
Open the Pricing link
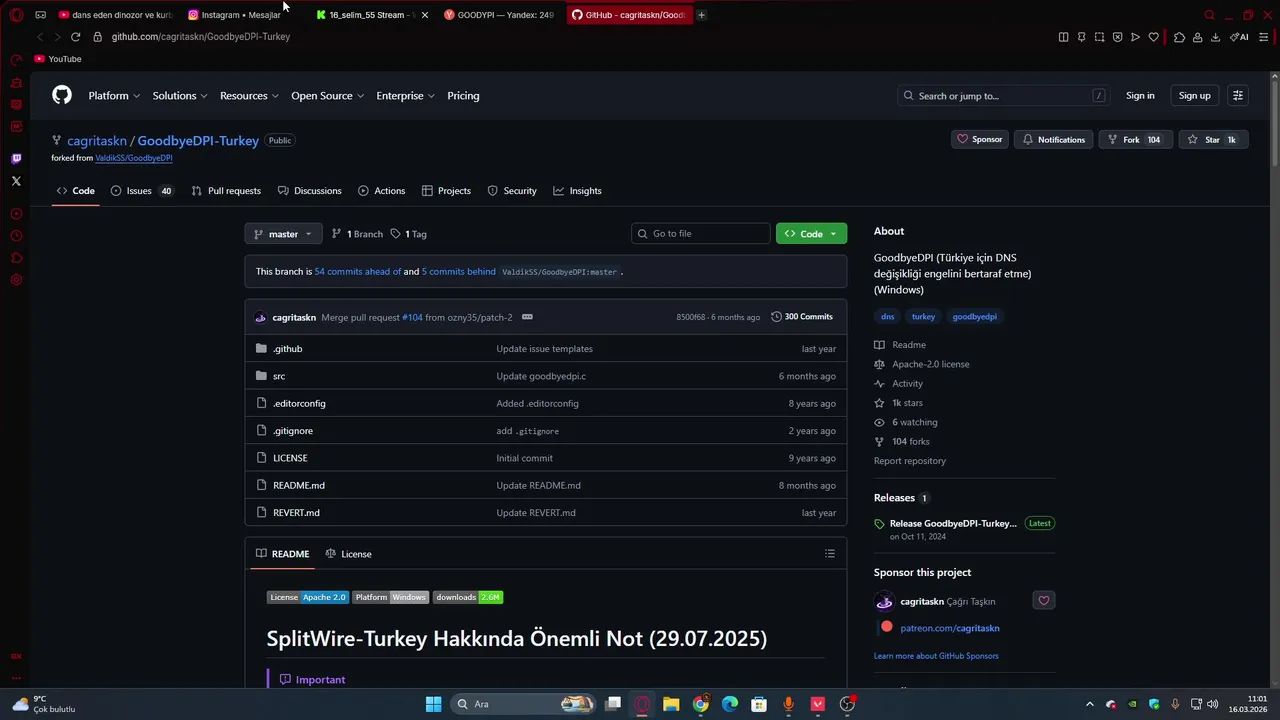[x=463, y=96]
